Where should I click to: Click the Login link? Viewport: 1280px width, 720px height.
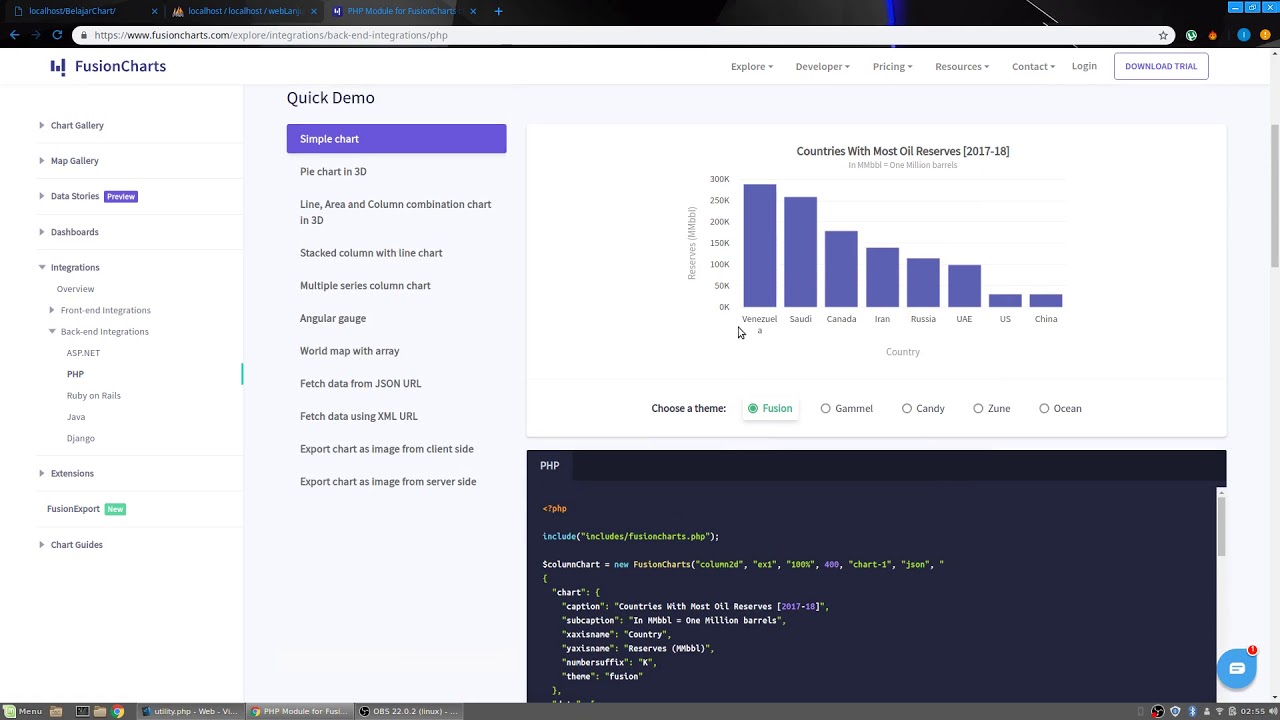pyautogui.click(x=1084, y=66)
